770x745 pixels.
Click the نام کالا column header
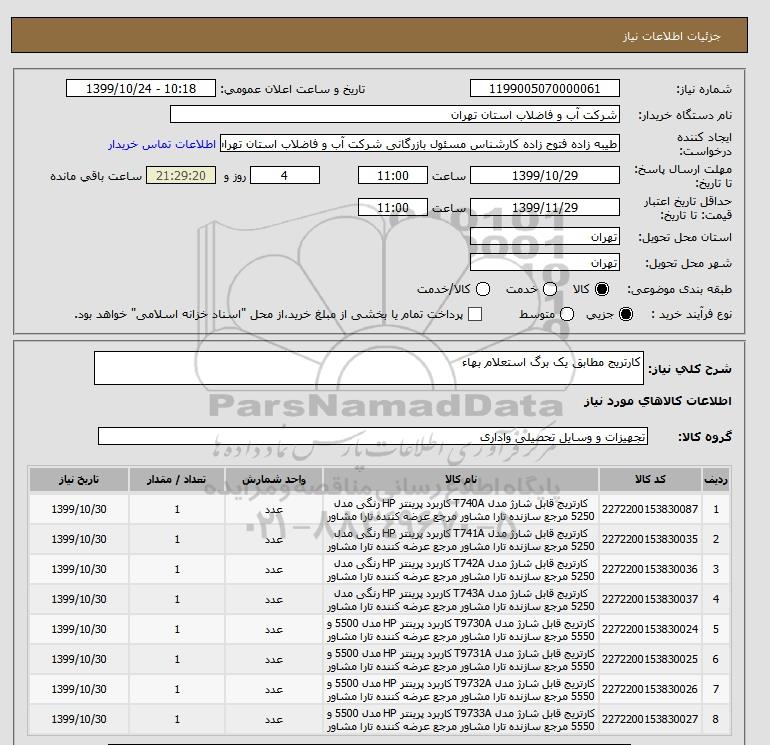(x=461, y=479)
